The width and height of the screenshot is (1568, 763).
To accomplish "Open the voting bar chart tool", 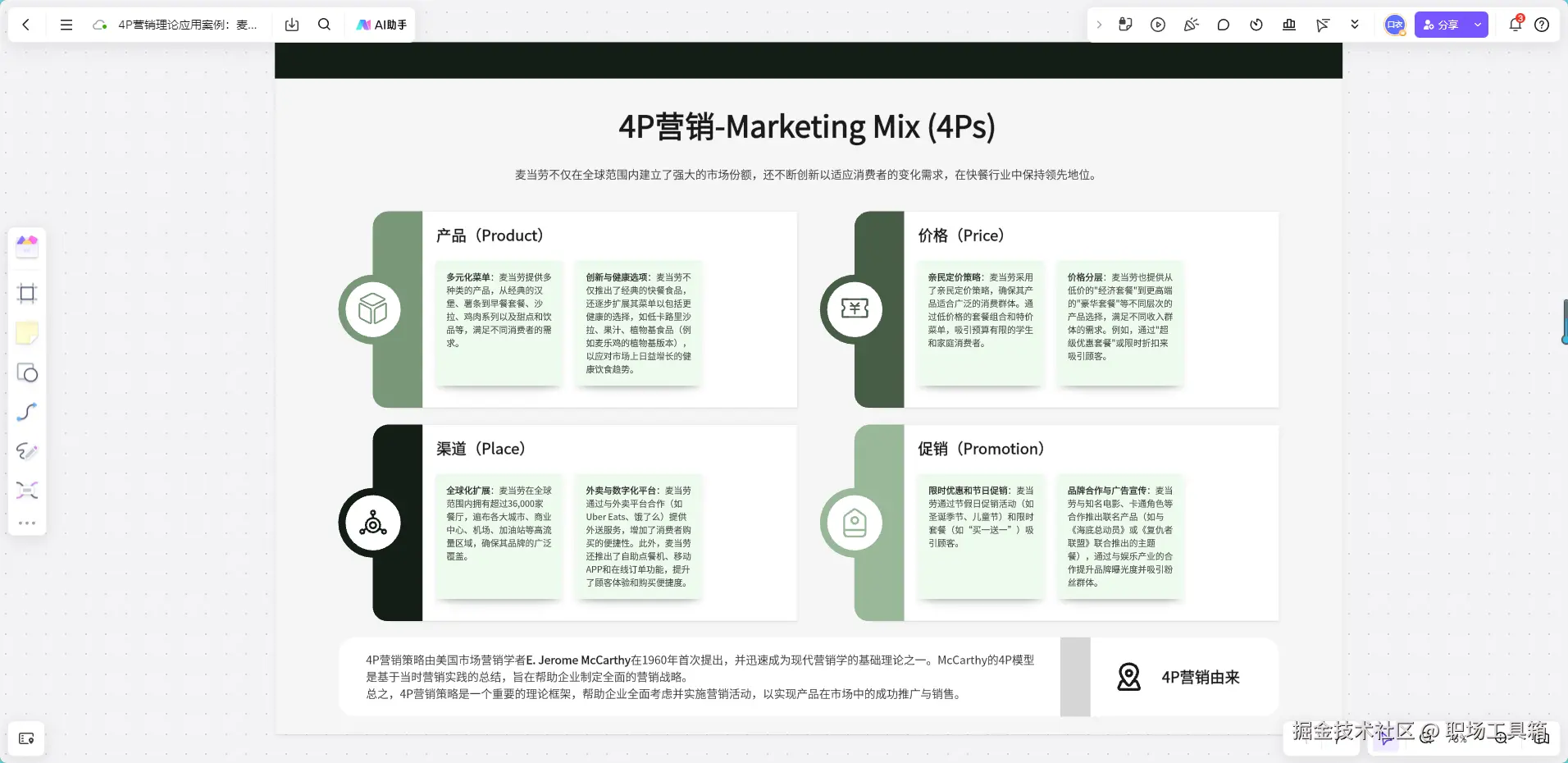I will [x=1289, y=25].
